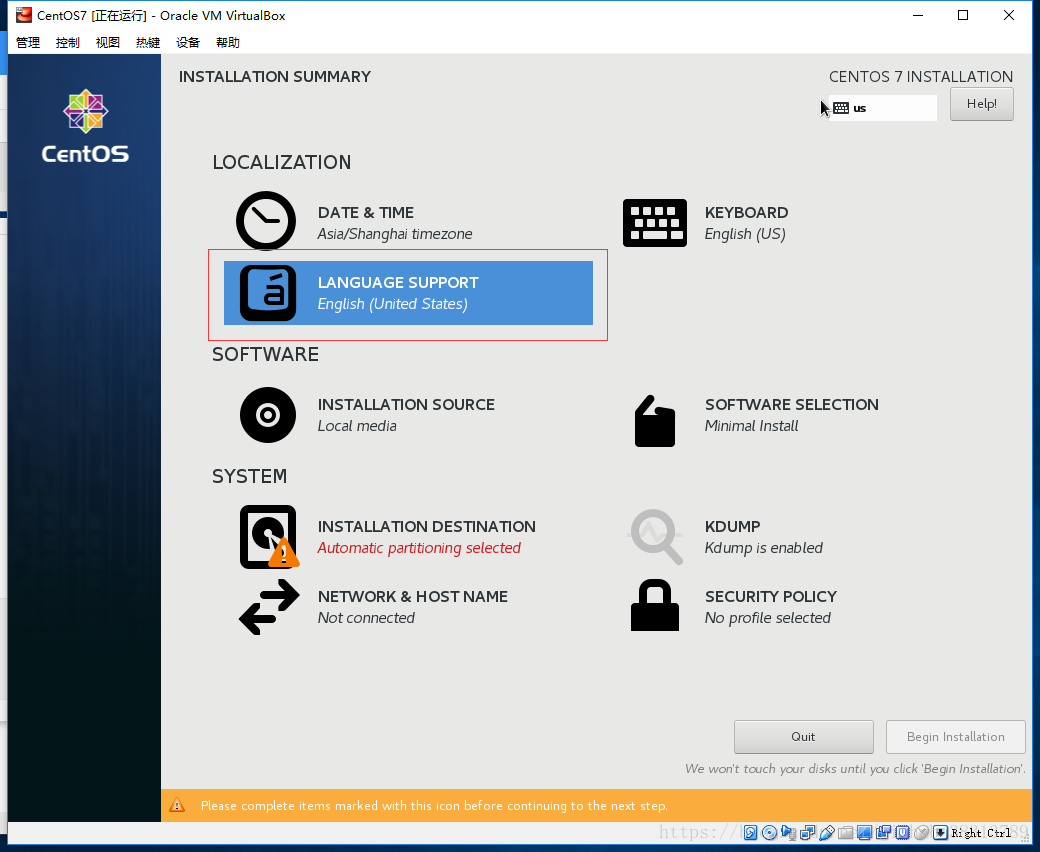Click the keyboard icon in the layout indicator
The height and width of the screenshot is (852, 1040).
point(841,108)
